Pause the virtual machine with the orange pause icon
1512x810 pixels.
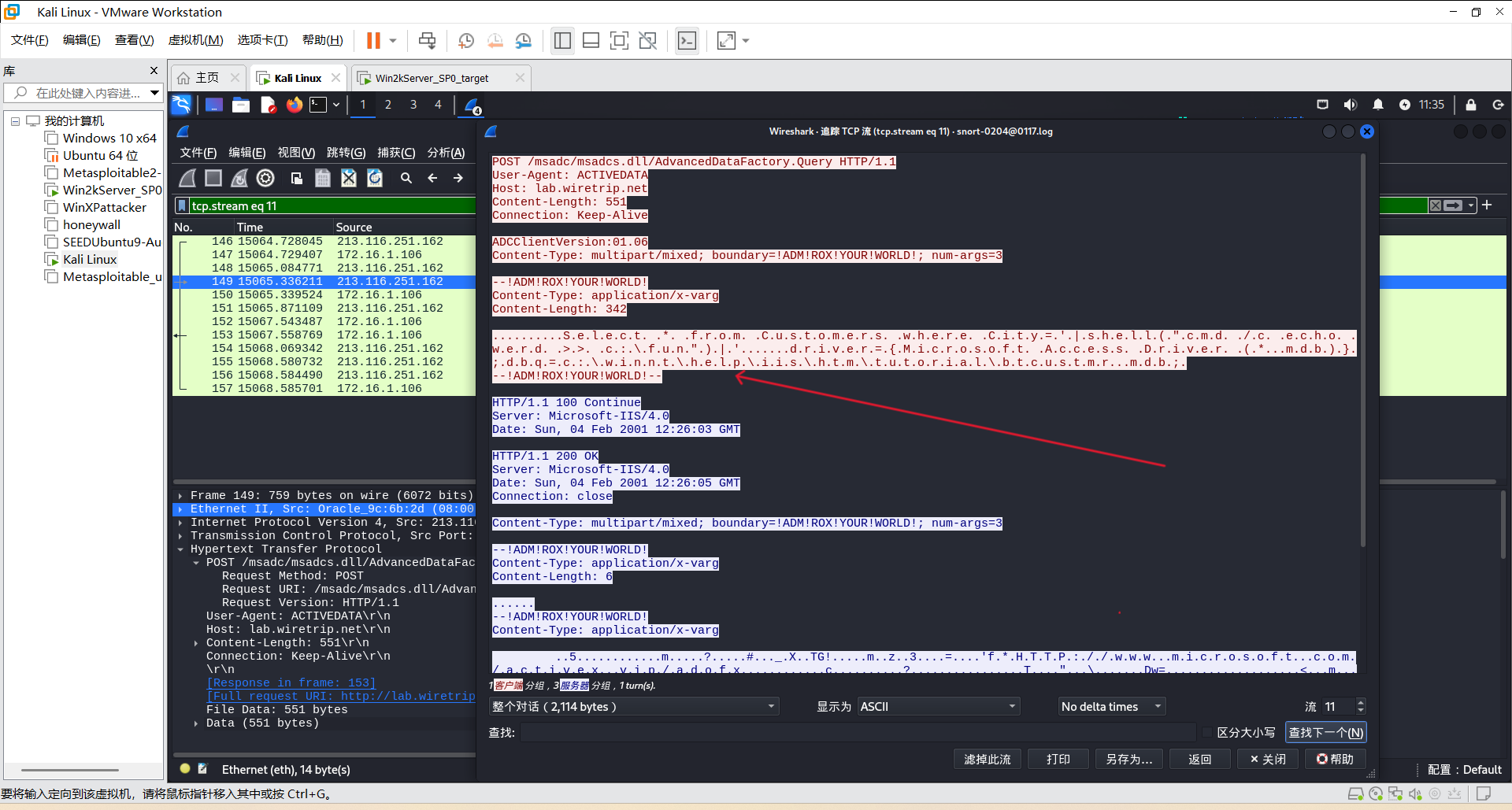coord(373,40)
